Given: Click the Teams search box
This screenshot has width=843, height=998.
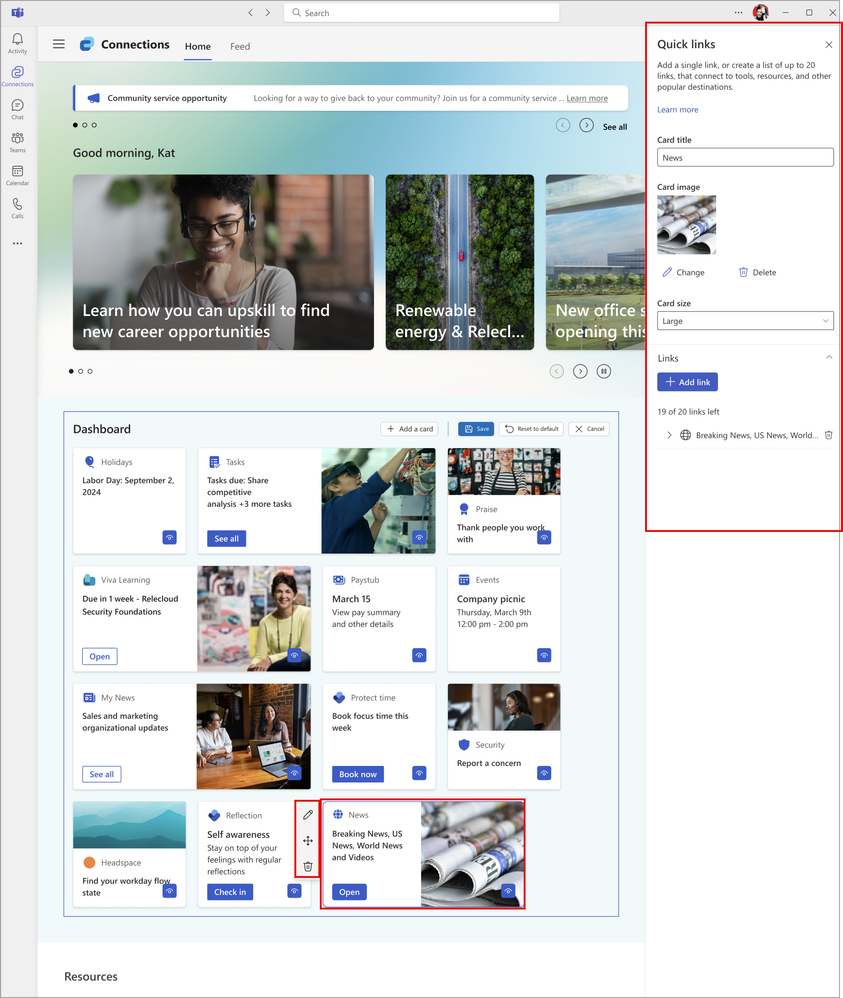Looking at the screenshot, I should pos(422,13).
